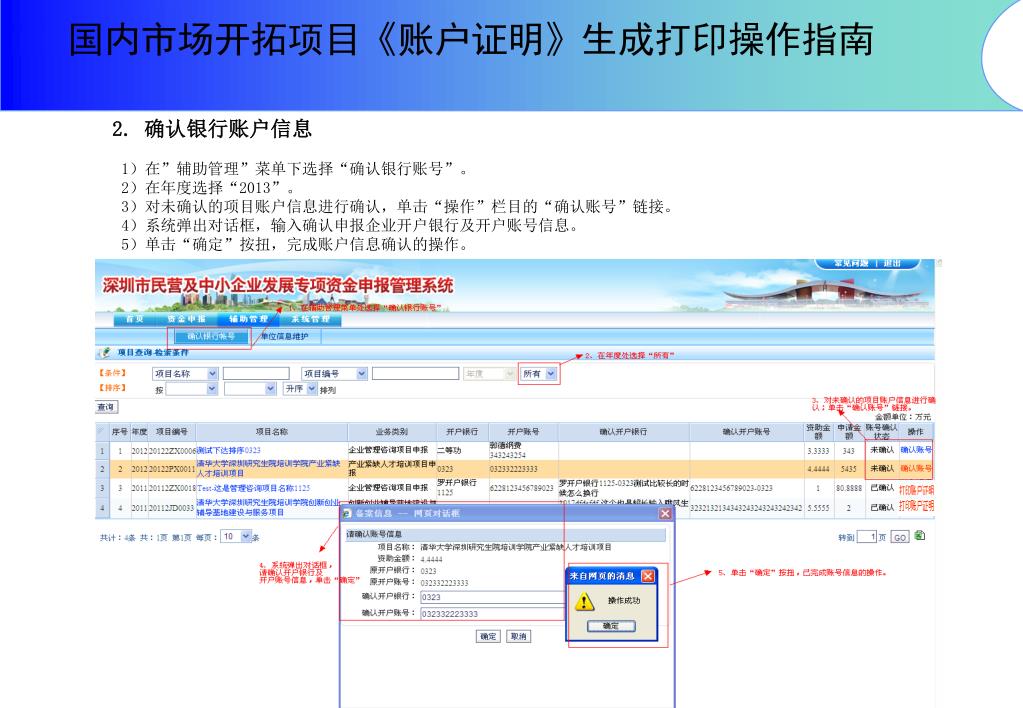The image size is (1023, 708).
Task: Click the text field beside the 项目编号 dropdown
Action: (415, 374)
